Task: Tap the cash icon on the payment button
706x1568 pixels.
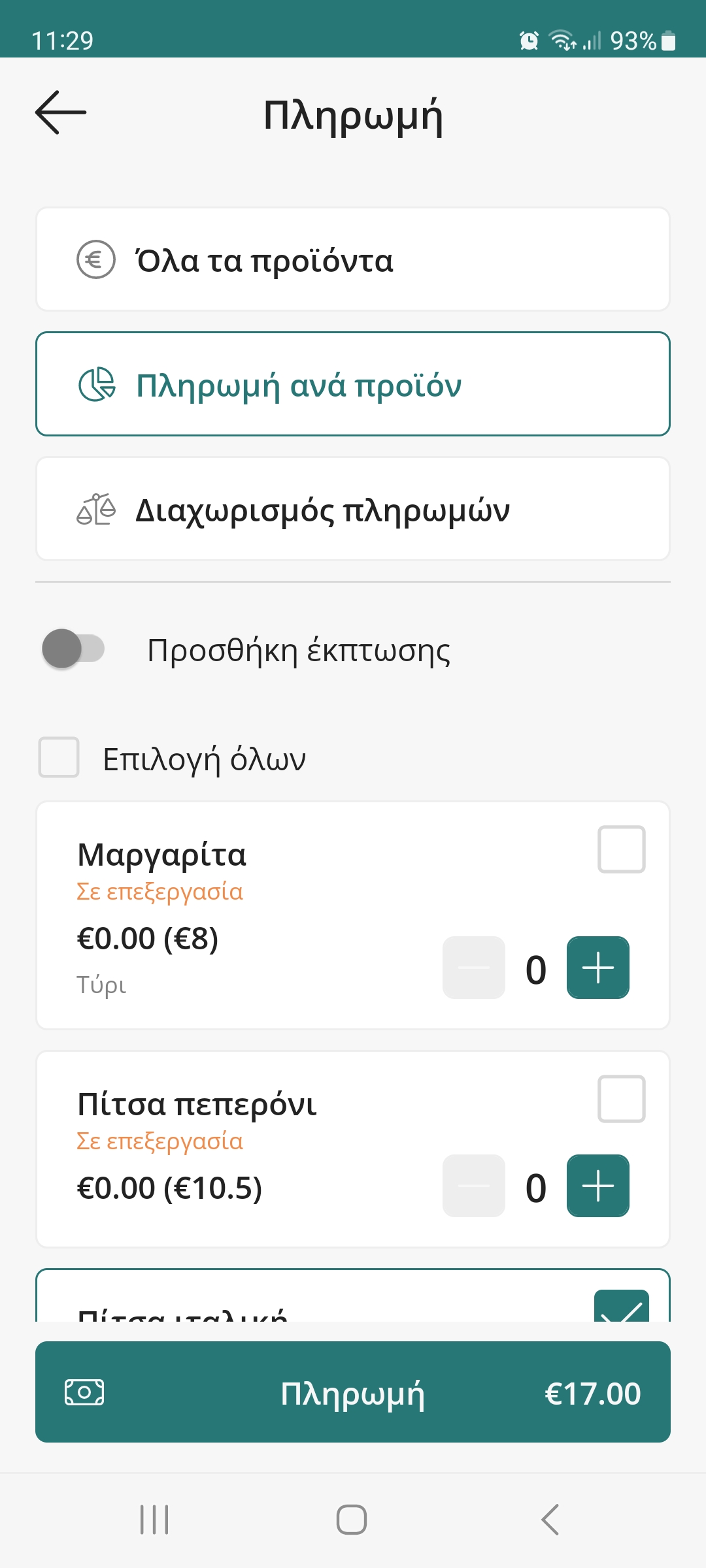Action: point(84,1392)
